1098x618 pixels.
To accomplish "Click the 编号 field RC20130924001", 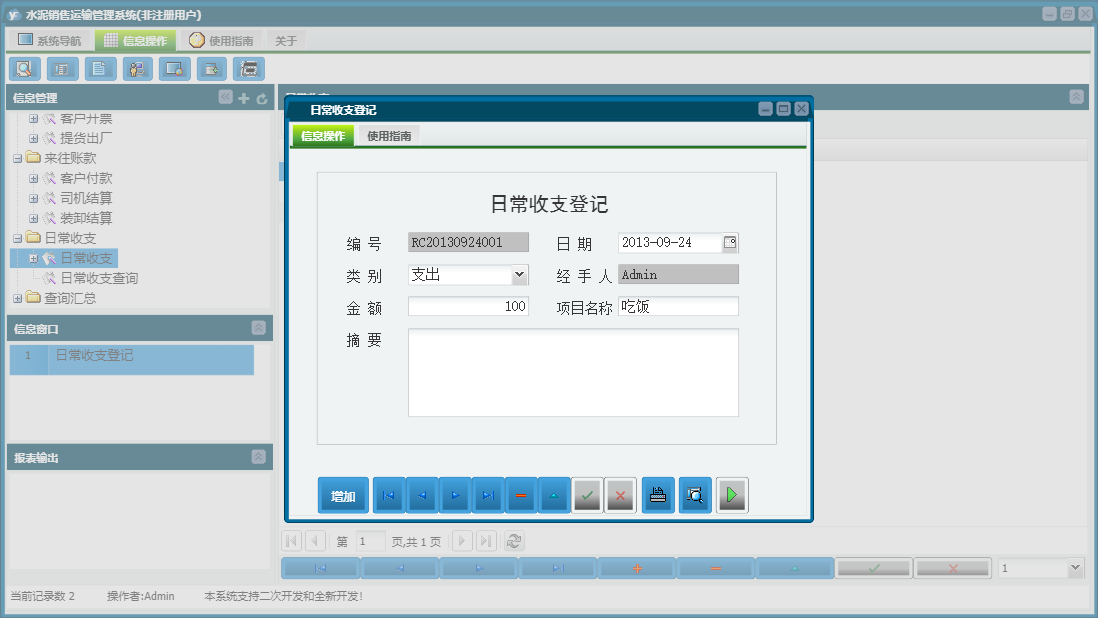I will click(468, 242).
